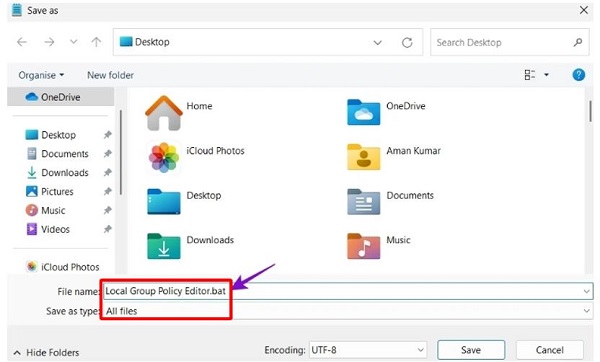Refresh the Desktop folder view

click(407, 42)
